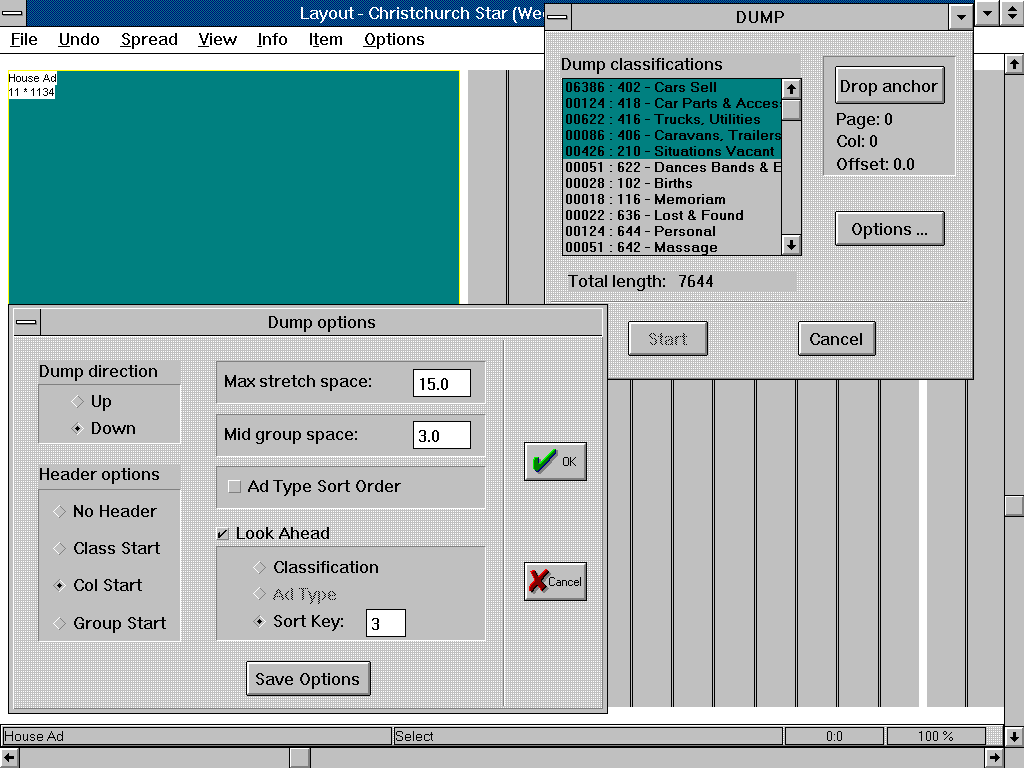Select 622 - Dances Bands row

671,167
